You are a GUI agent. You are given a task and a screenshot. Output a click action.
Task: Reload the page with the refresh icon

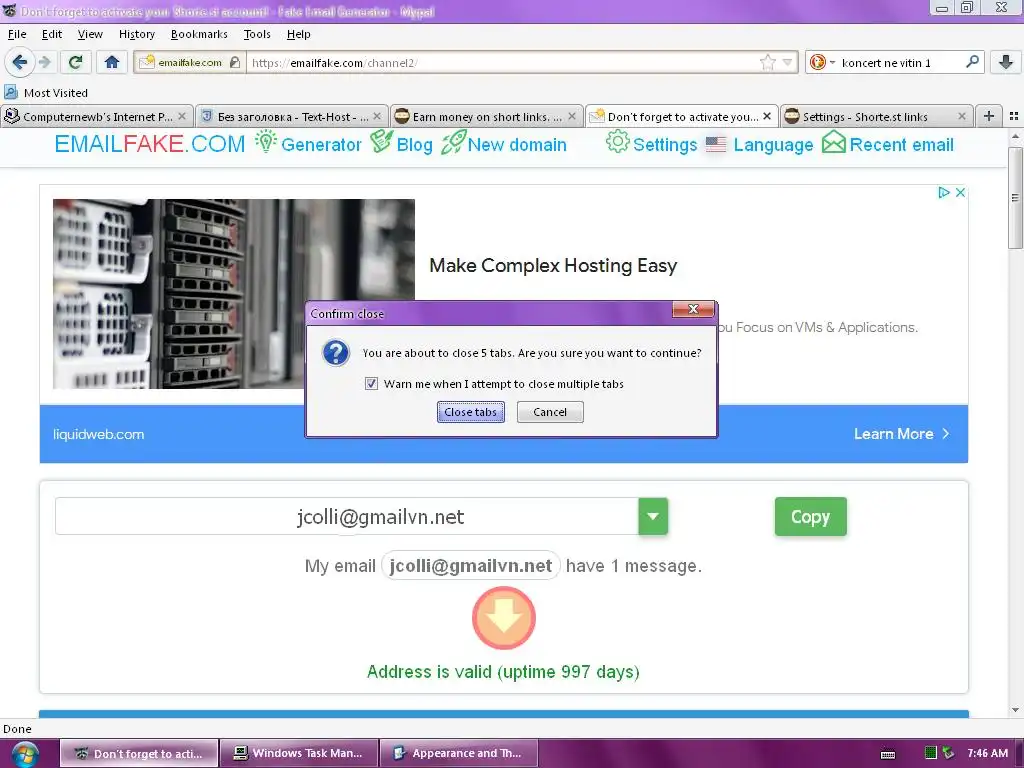tap(75, 62)
